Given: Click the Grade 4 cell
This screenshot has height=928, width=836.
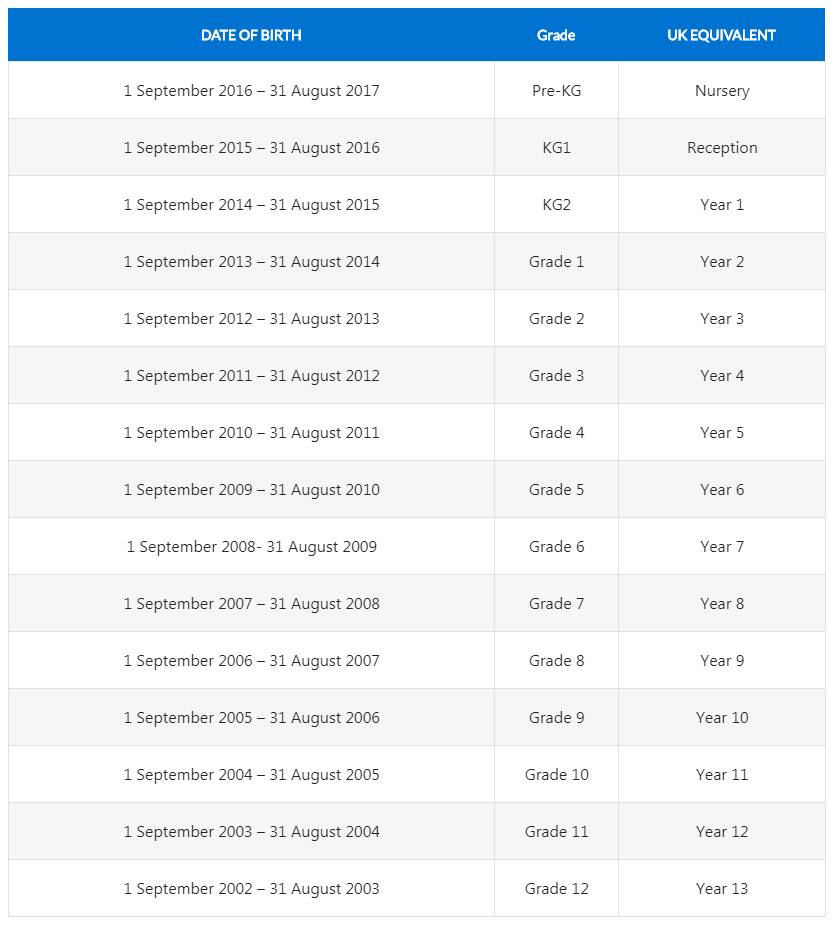Looking at the screenshot, I should pos(556,433).
